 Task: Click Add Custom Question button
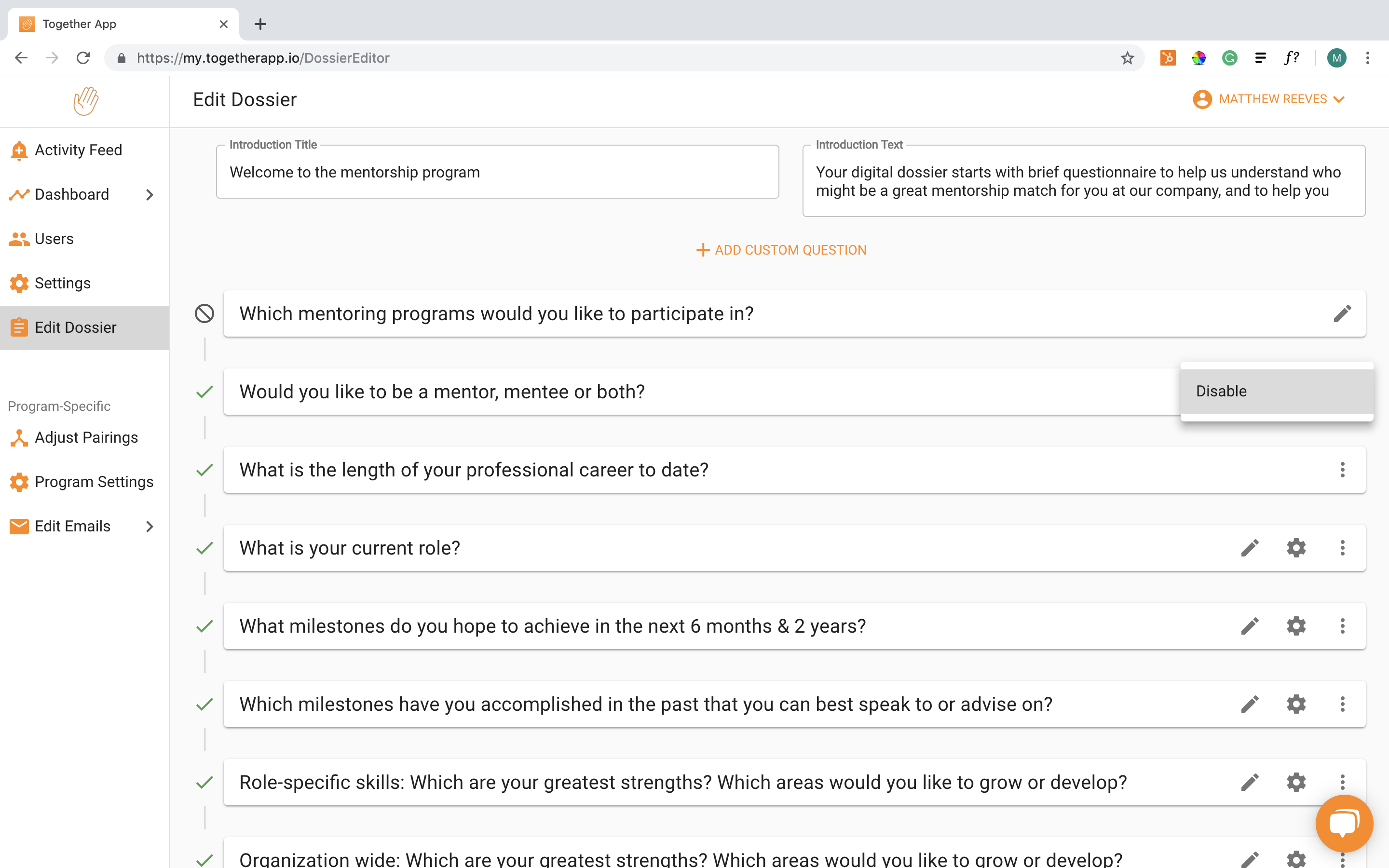pyautogui.click(x=781, y=250)
